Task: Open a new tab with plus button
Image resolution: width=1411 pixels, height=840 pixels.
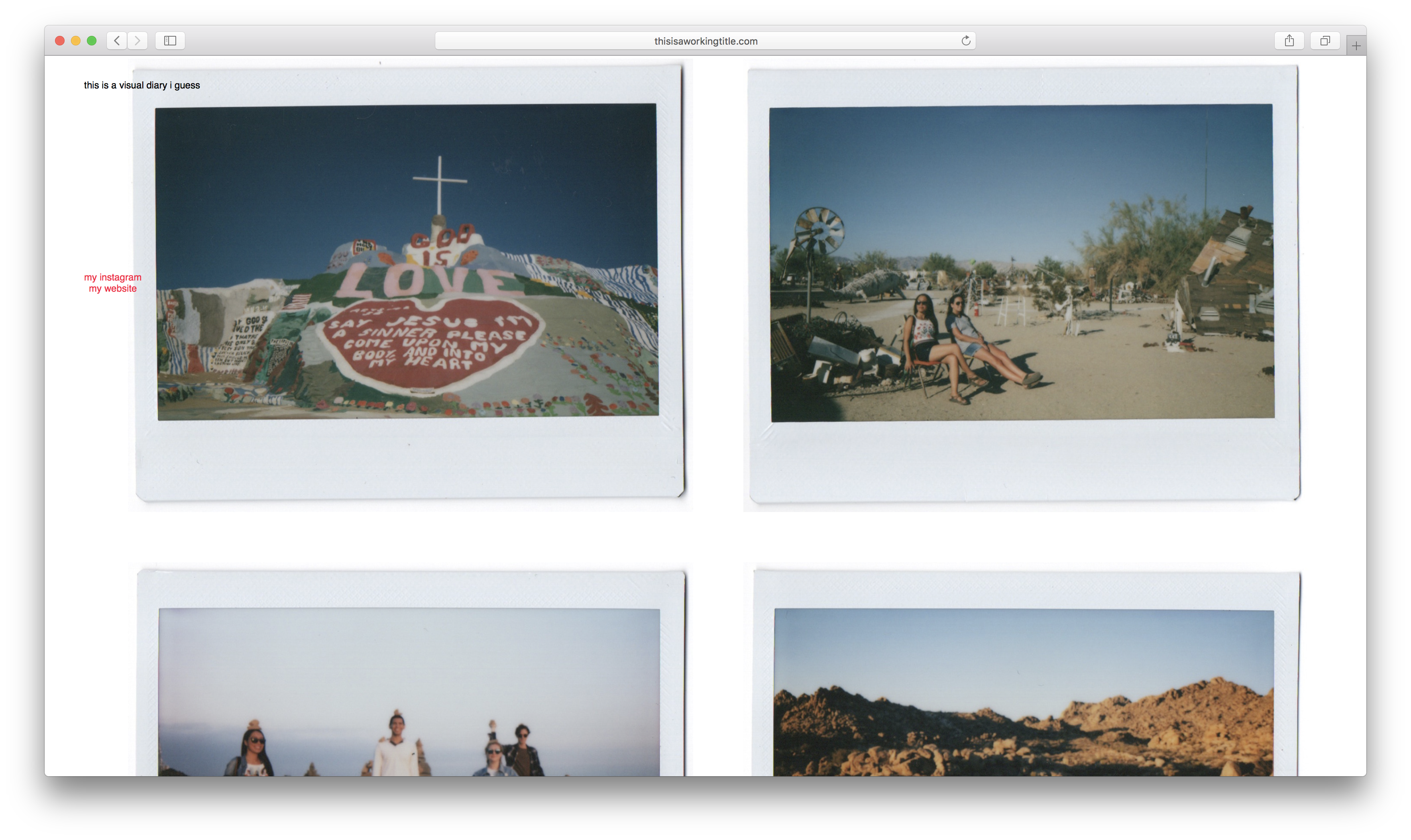Action: coord(1356,46)
